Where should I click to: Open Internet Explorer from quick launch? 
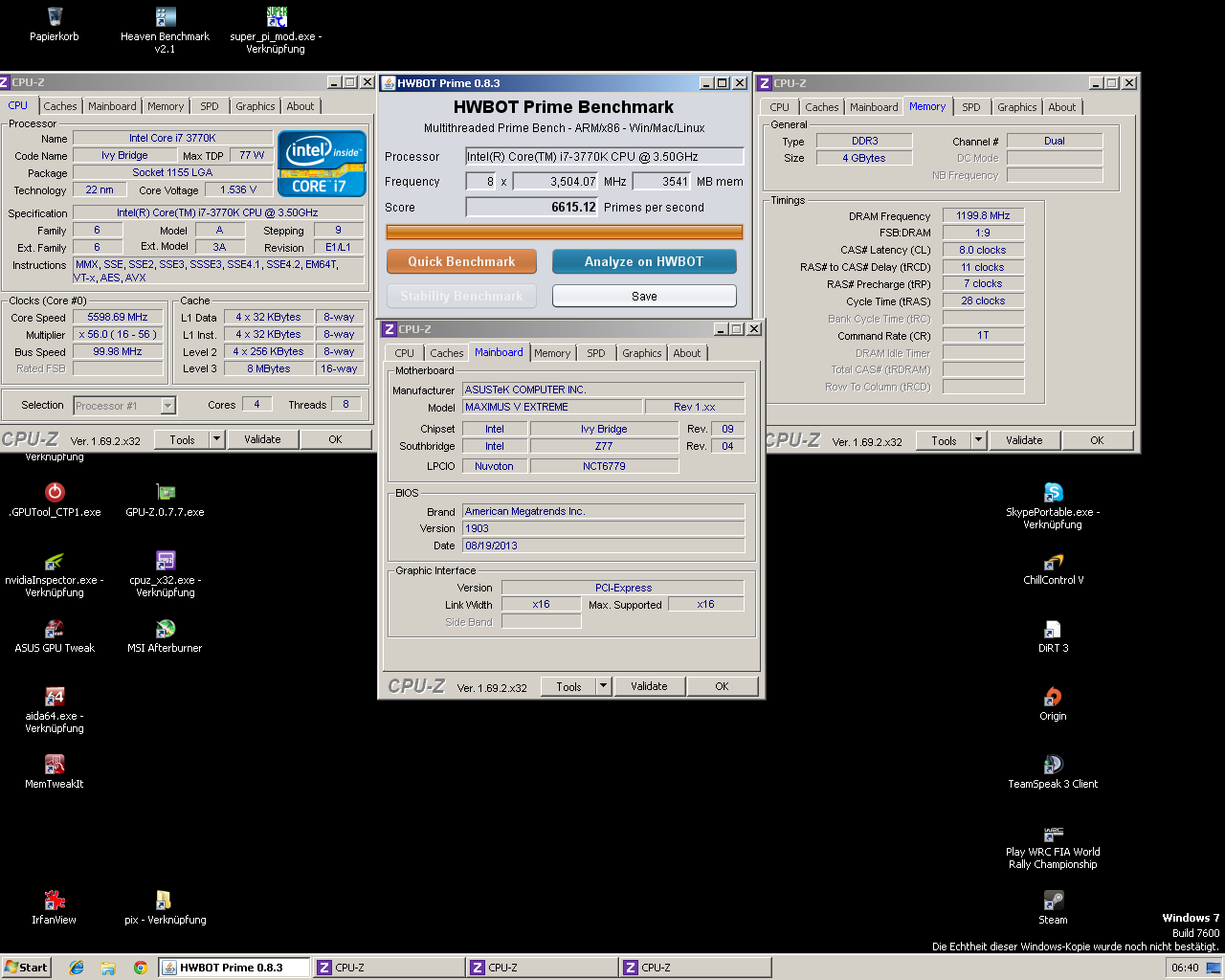click(77, 968)
